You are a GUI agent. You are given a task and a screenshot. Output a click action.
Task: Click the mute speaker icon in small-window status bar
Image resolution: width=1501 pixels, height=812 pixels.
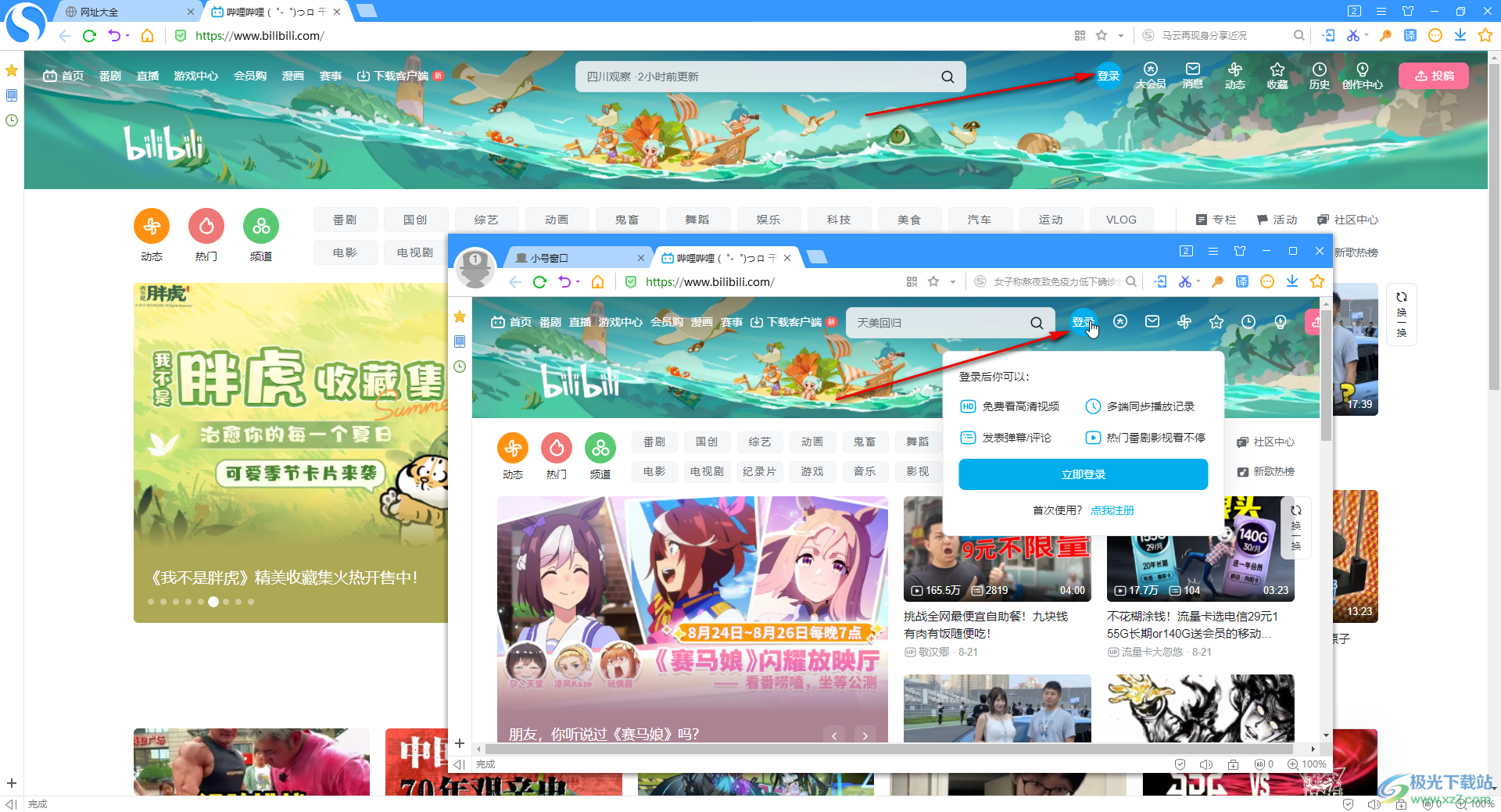point(1206,764)
